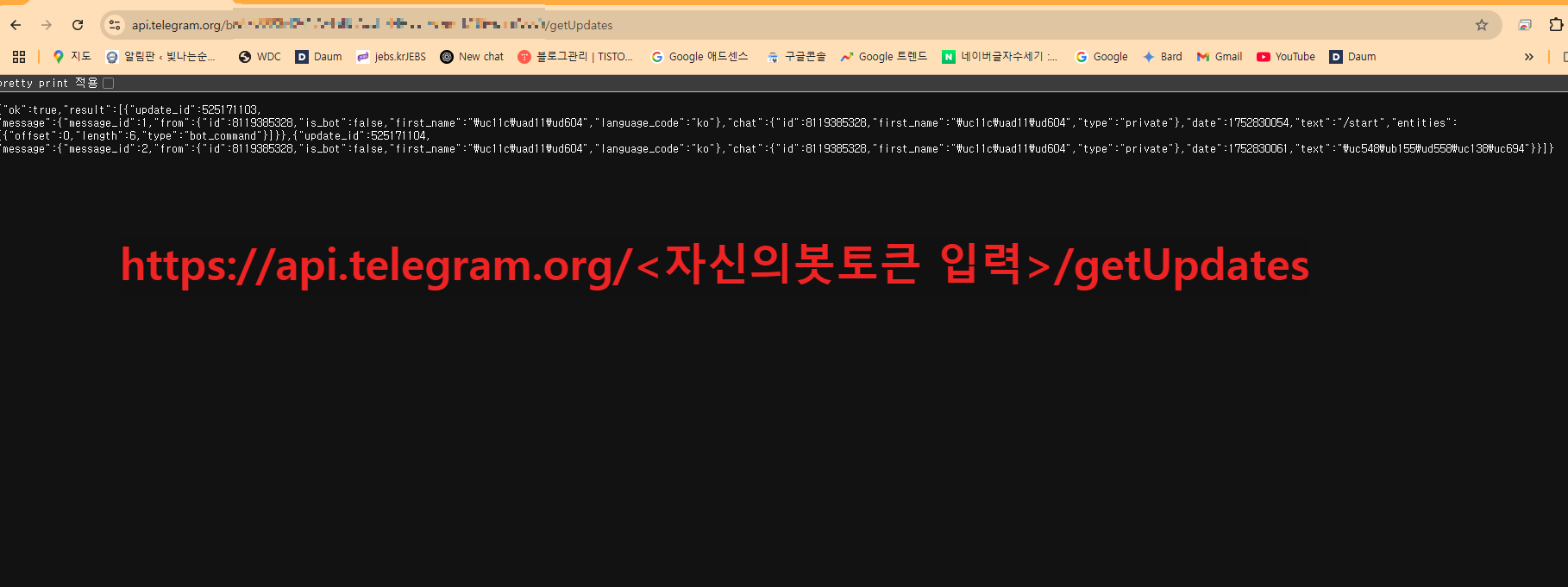Click the "update_id":525171104 text in JSON
The width and height of the screenshot is (1568, 587).
pos(363,136)
